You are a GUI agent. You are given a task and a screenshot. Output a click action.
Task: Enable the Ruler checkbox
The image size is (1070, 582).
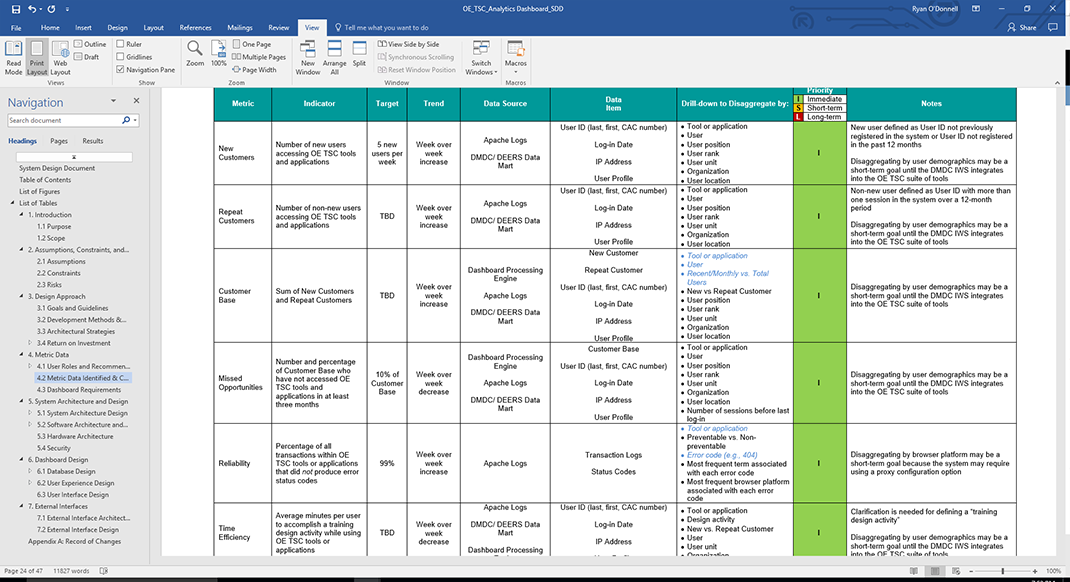coord(121,44)
